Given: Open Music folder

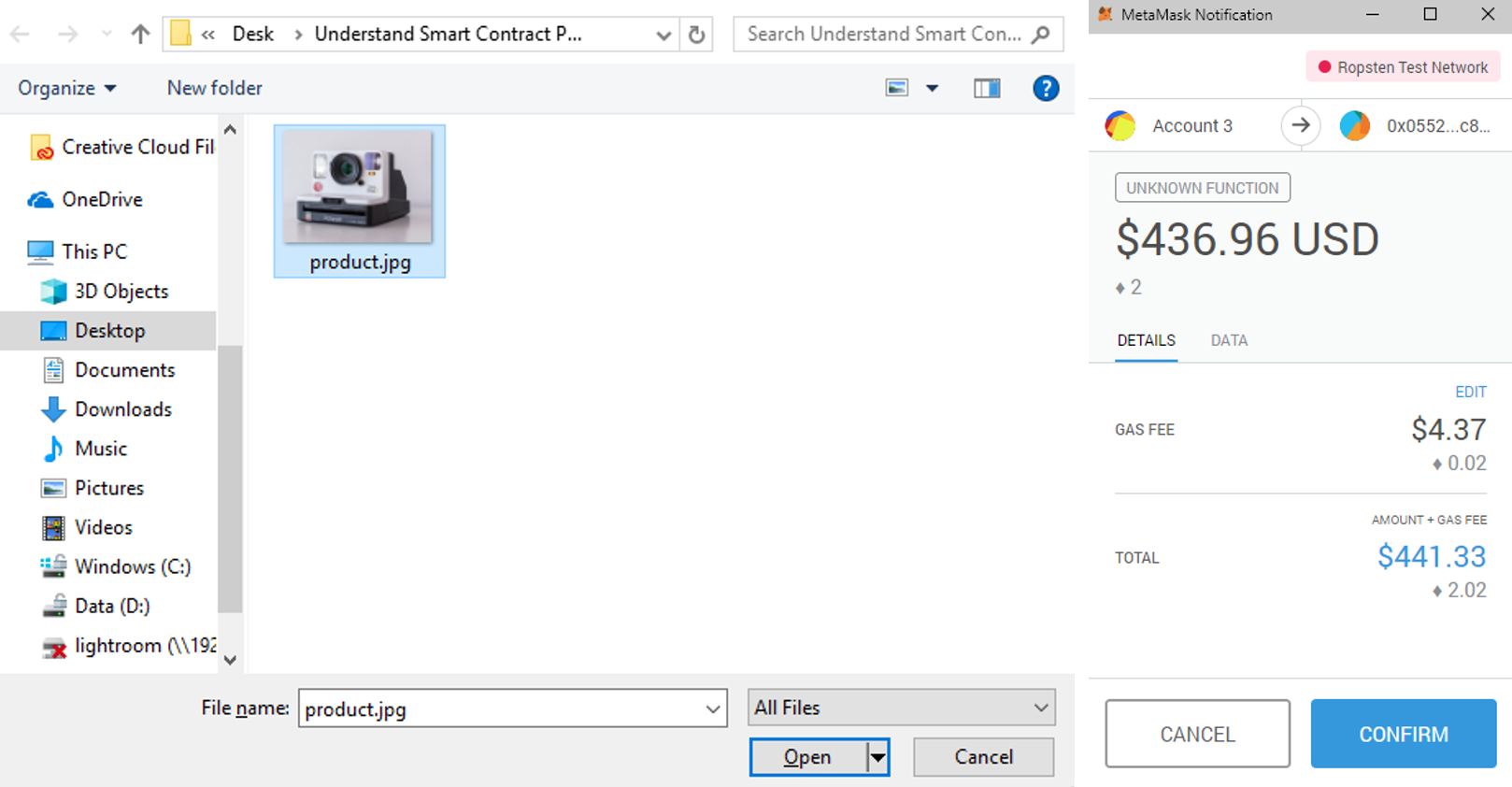Looking at the screenshot, I should (x=83, y=449).
